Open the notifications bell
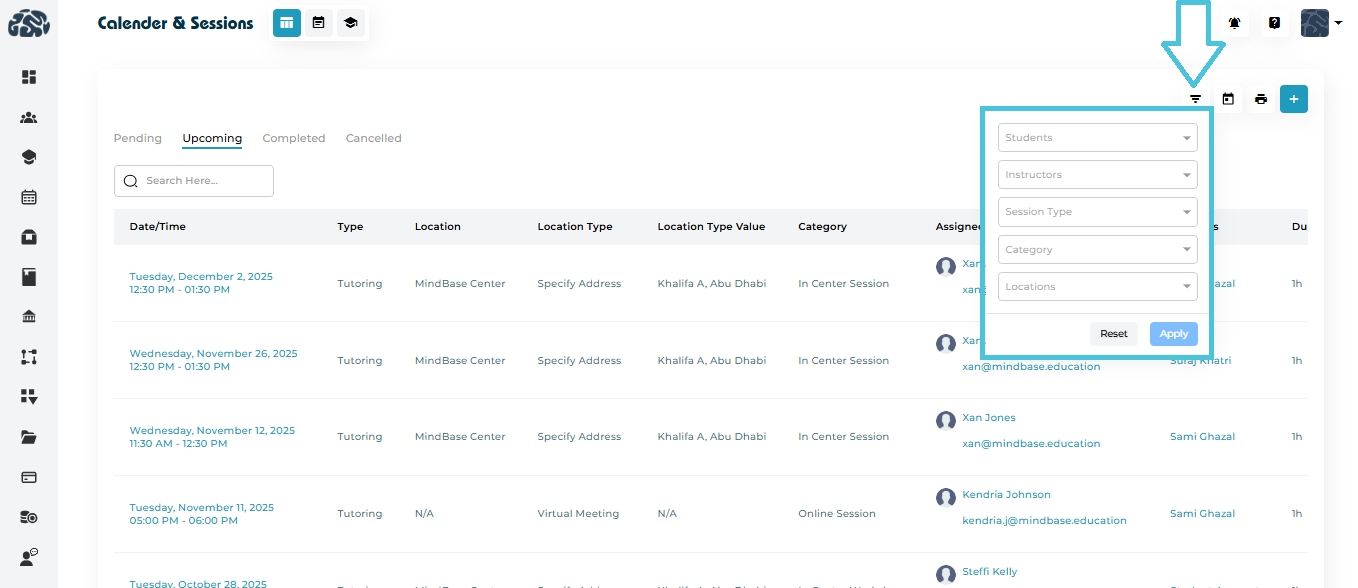The width and height of the screenshot is (1358, 588). click(x=1235, y=23)
